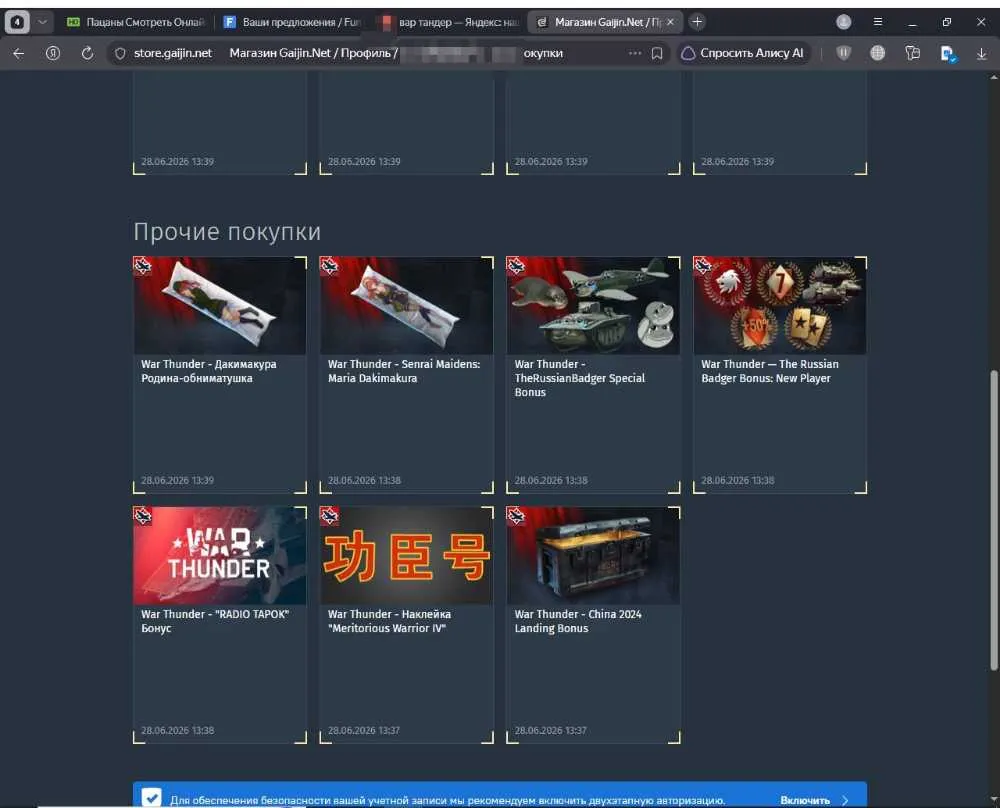Switch to Ваши предложения tab
This screenshot has width=1000, height=808.
point(291,22)
